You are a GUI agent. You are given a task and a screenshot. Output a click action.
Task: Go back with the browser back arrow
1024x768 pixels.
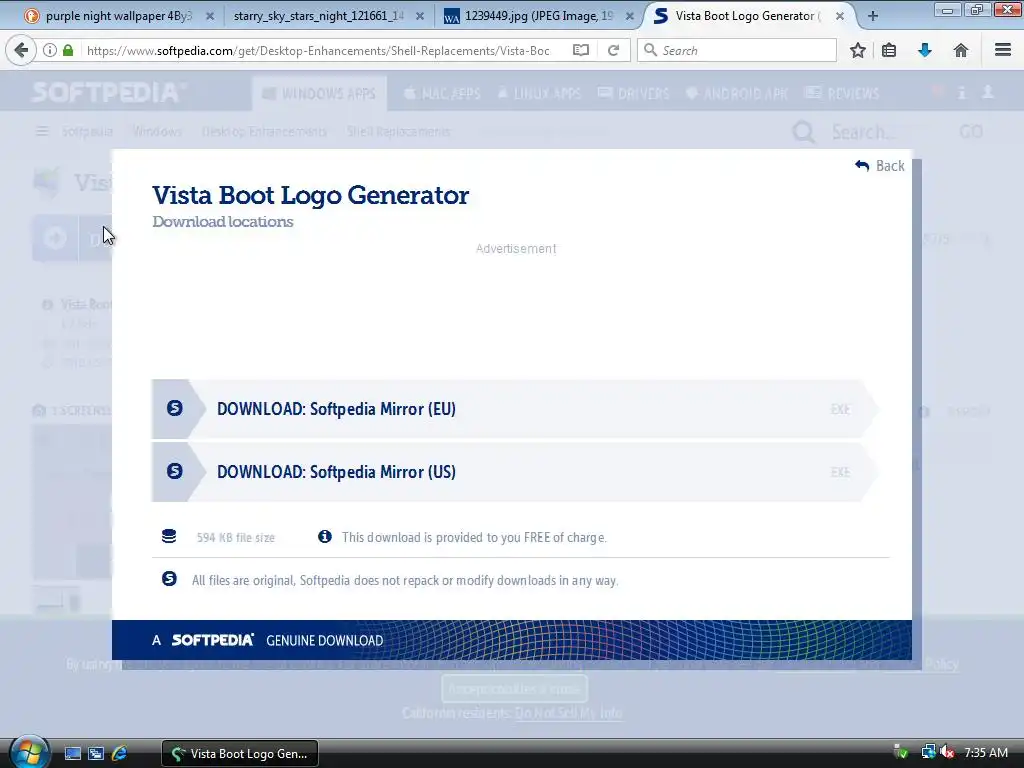tap(21, 50)
